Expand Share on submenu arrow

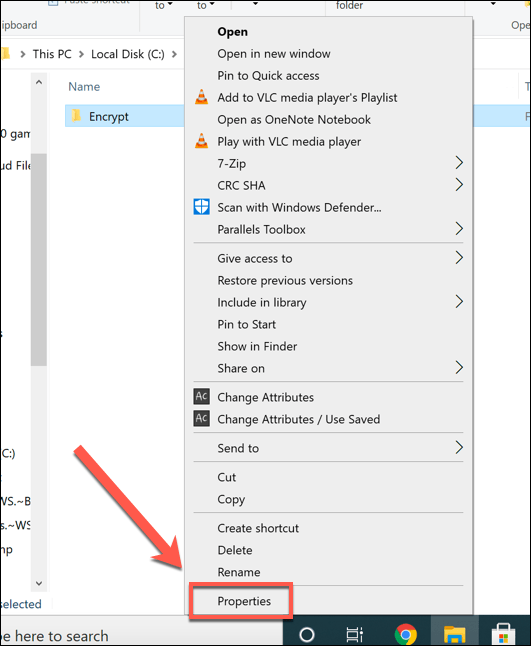click(x=459, y=367)
